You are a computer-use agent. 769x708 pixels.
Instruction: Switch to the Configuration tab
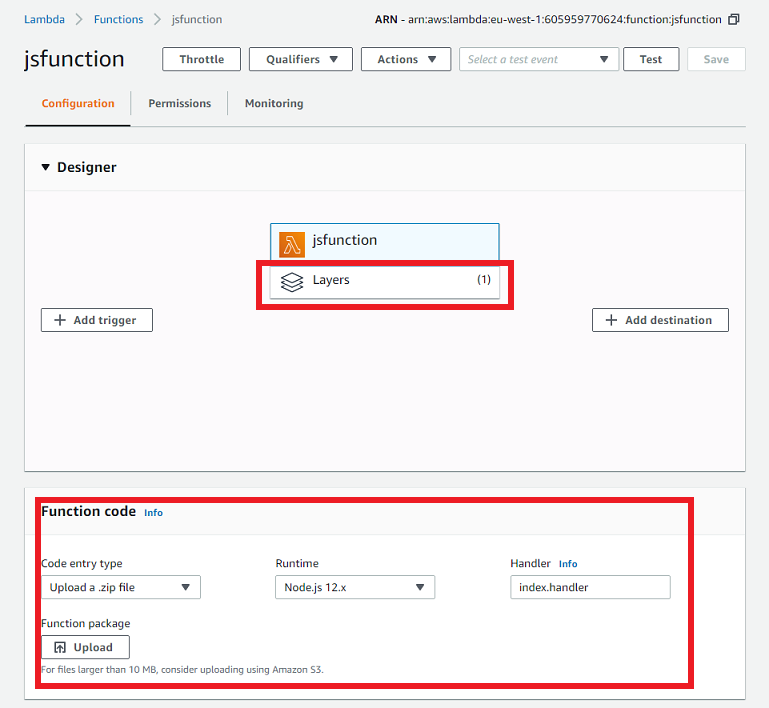(x=78, y=103)
